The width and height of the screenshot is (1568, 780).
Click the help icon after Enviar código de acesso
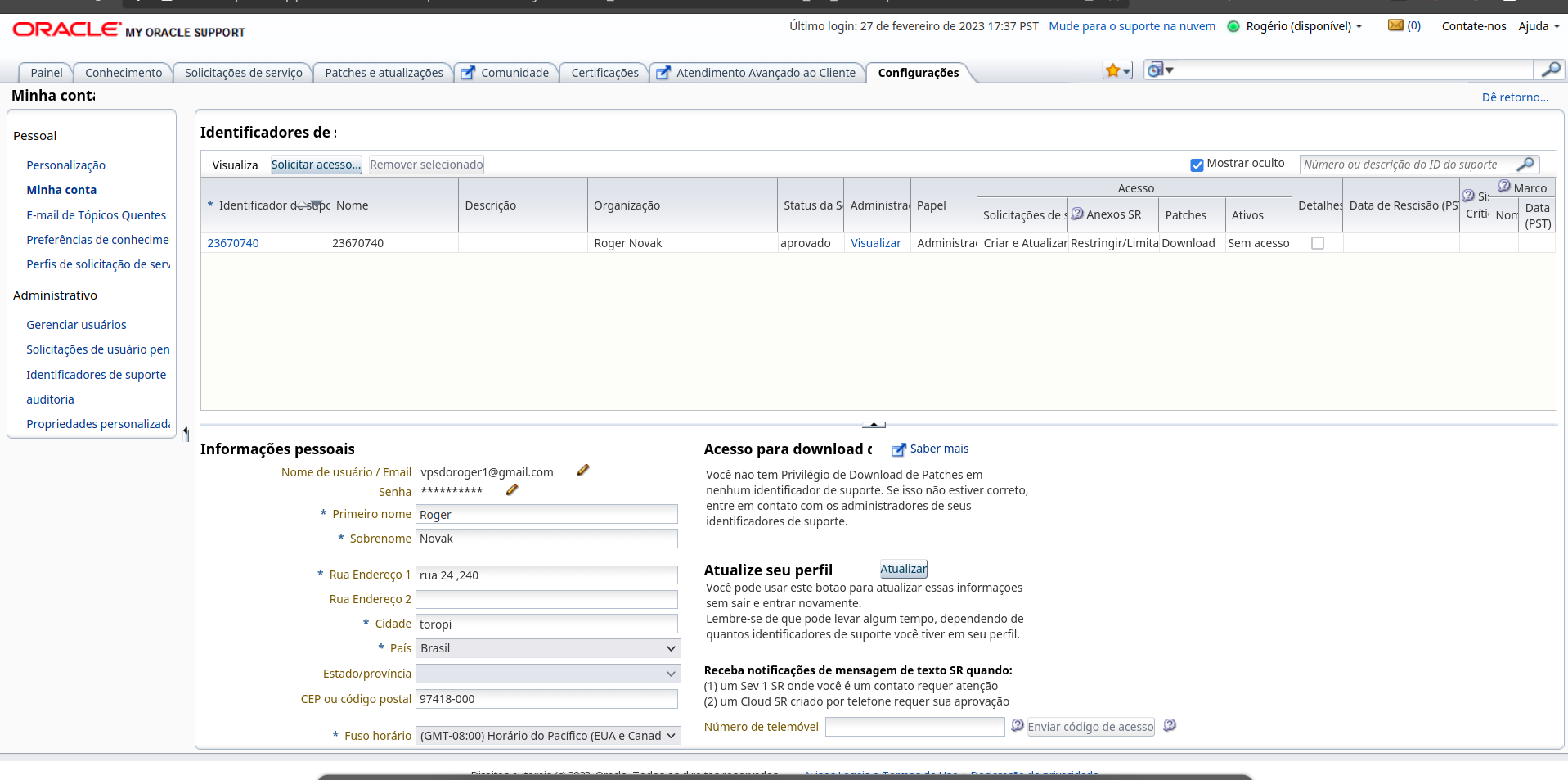coord(1170,725)
